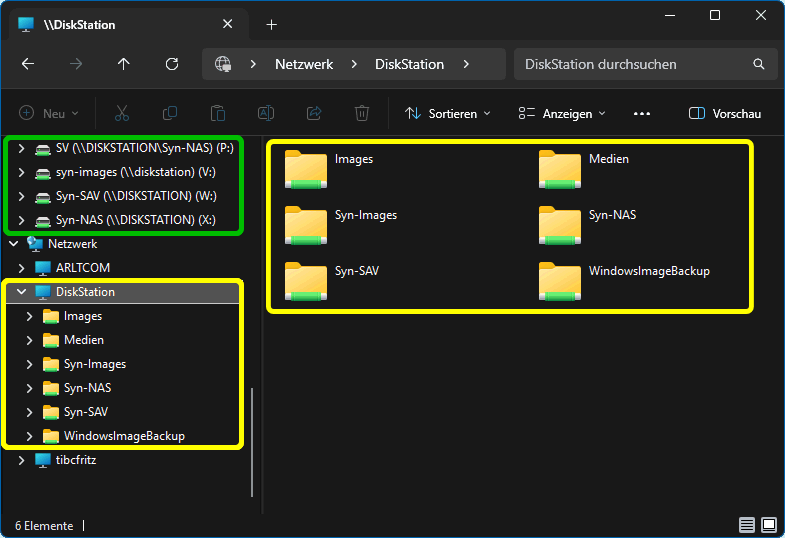Open the Anzeigen dropdown menu
Image resolution: width=785 pixels, height=538 pixels.
click(x=562, y=113)
